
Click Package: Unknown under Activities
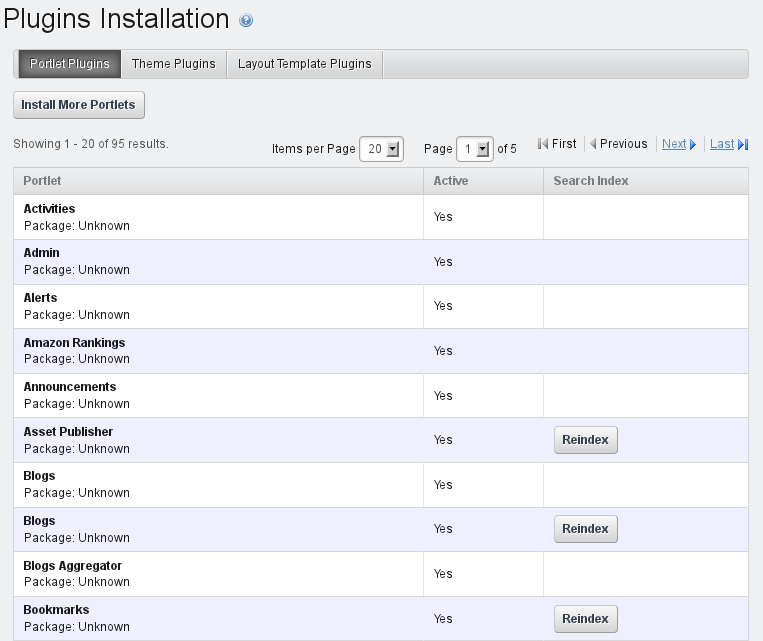pyautogui.click(x=77, y=226)
